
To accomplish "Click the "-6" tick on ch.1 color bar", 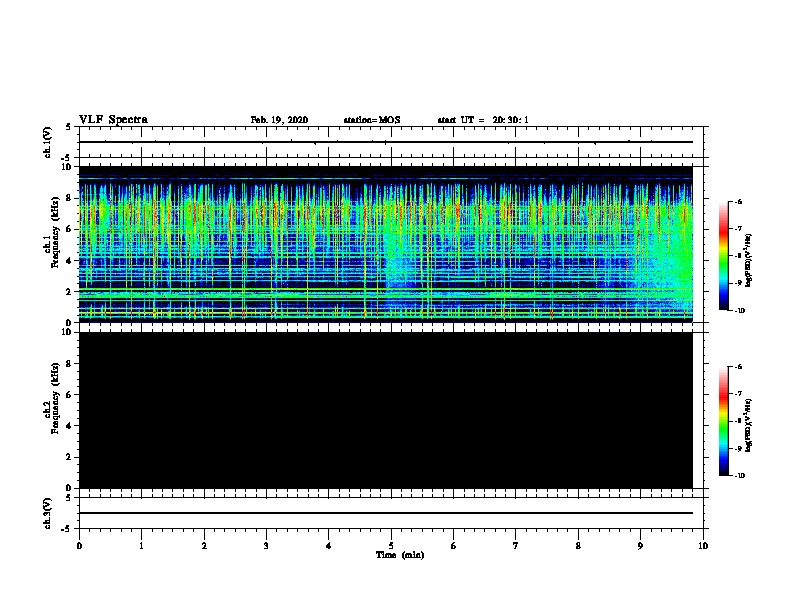I will (738, 201).
